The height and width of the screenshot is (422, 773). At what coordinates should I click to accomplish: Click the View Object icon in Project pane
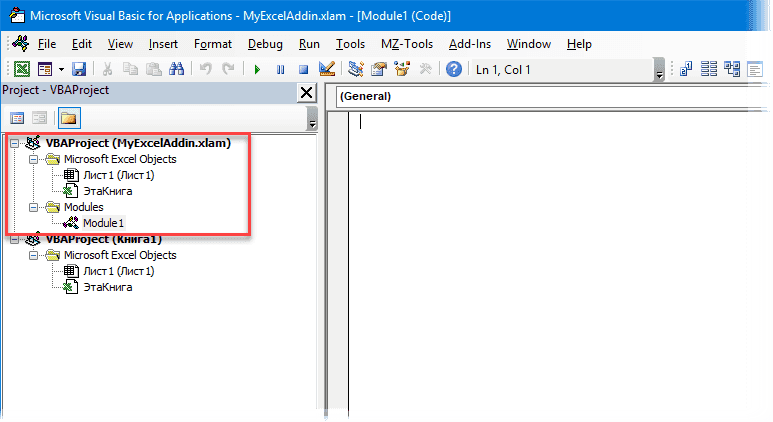click(x=39, y=118)
